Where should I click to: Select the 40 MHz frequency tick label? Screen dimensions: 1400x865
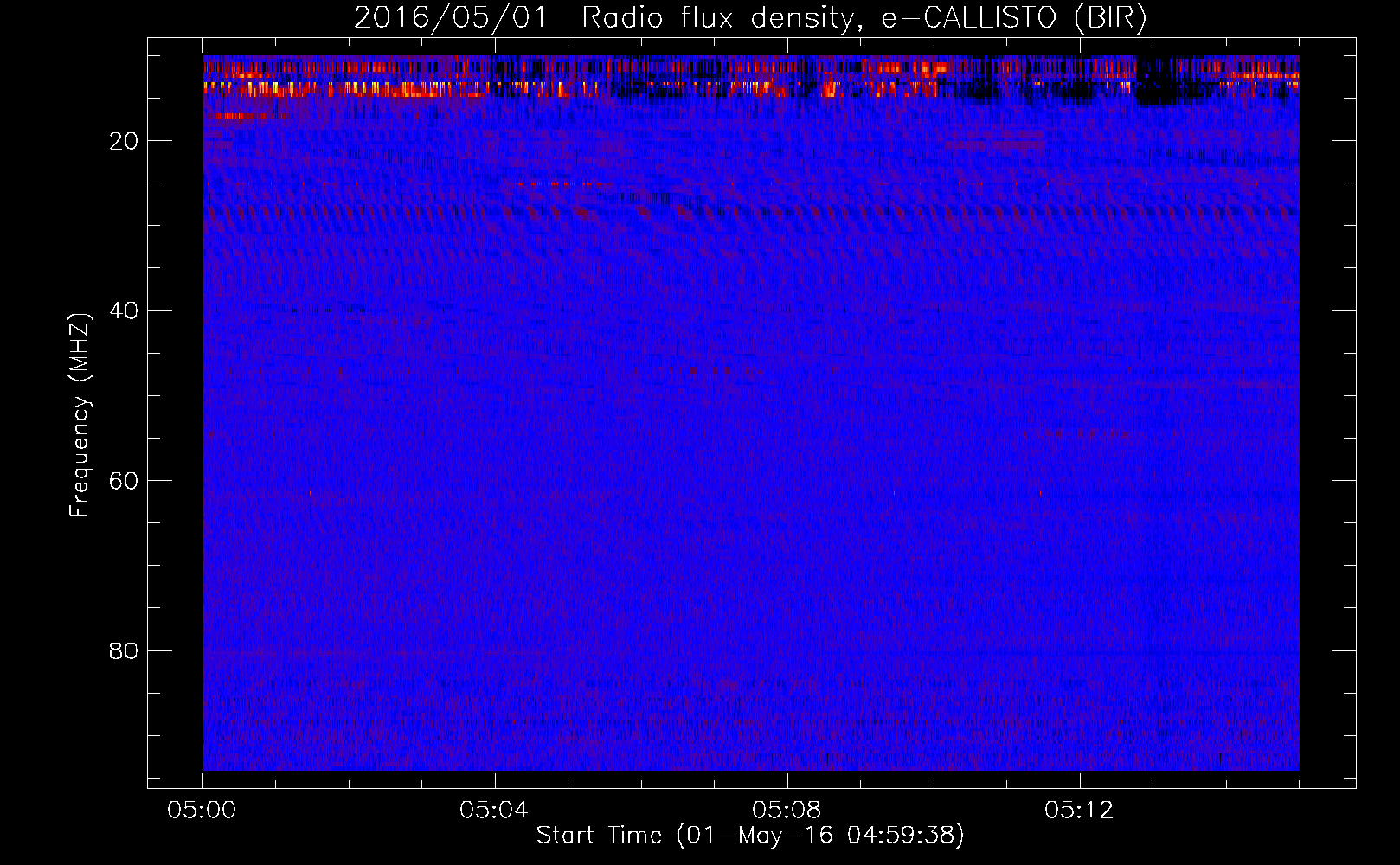(125, 311)
